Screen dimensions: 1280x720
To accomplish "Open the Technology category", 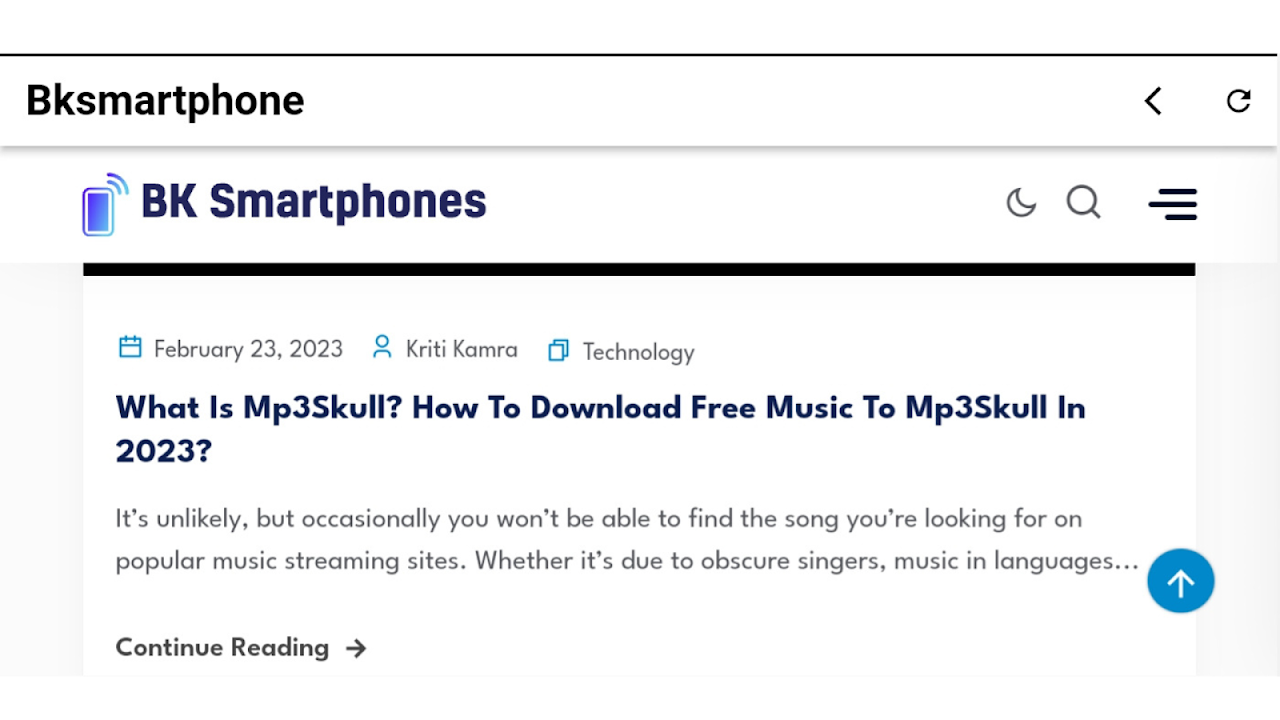I will click(x=638, y=352).
